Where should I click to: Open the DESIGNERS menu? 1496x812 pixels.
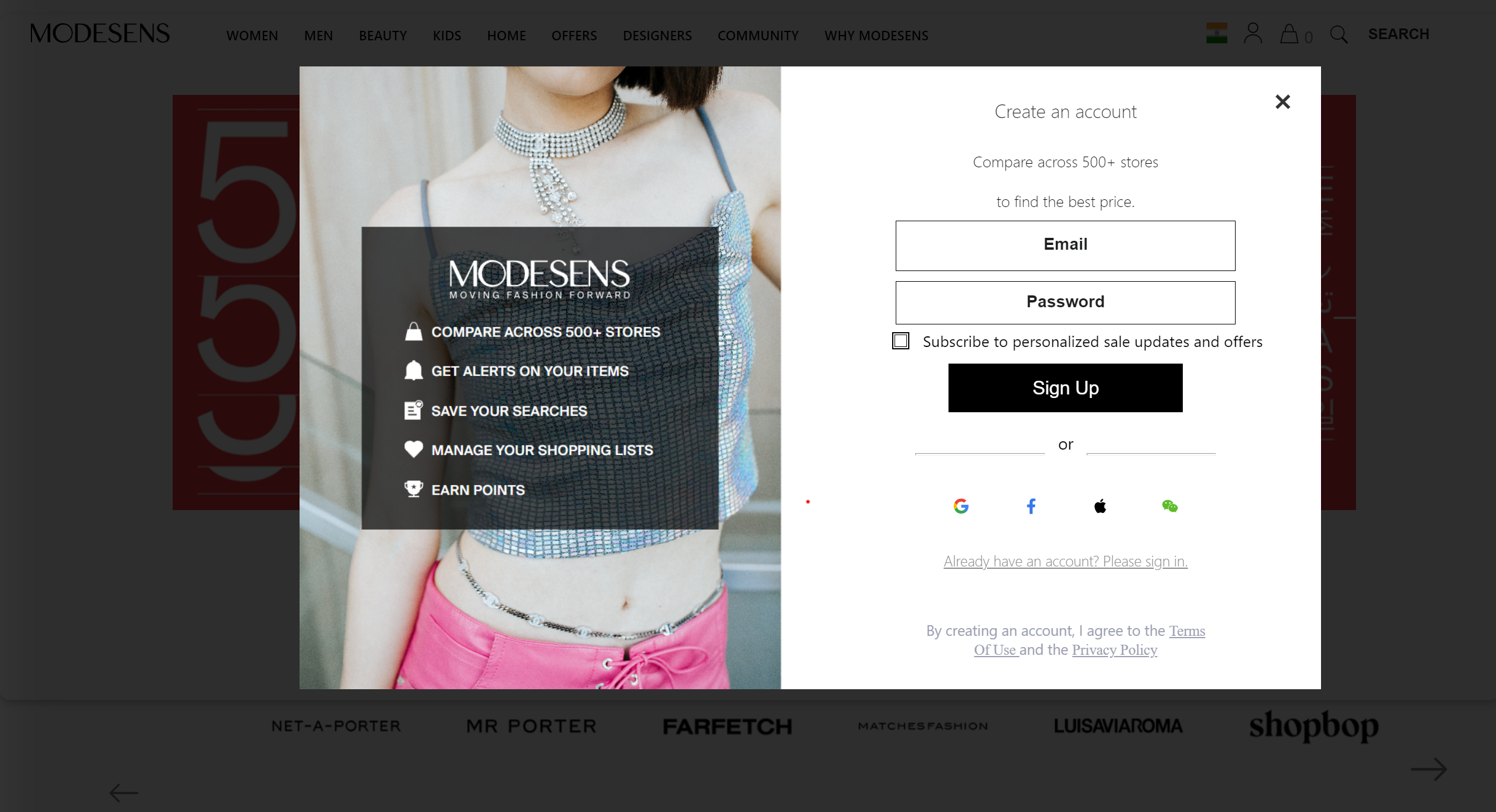(657, 36)
